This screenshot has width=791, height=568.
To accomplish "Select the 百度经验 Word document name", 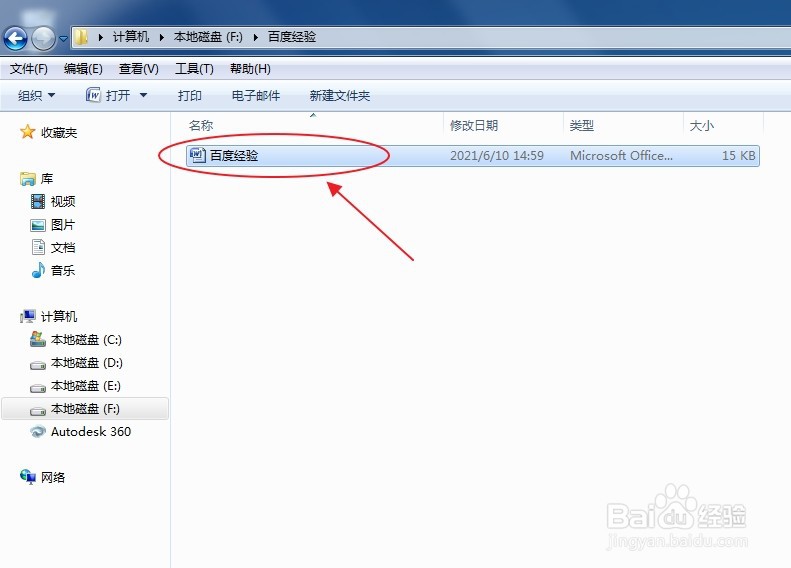I will click(x=234, y=155).
